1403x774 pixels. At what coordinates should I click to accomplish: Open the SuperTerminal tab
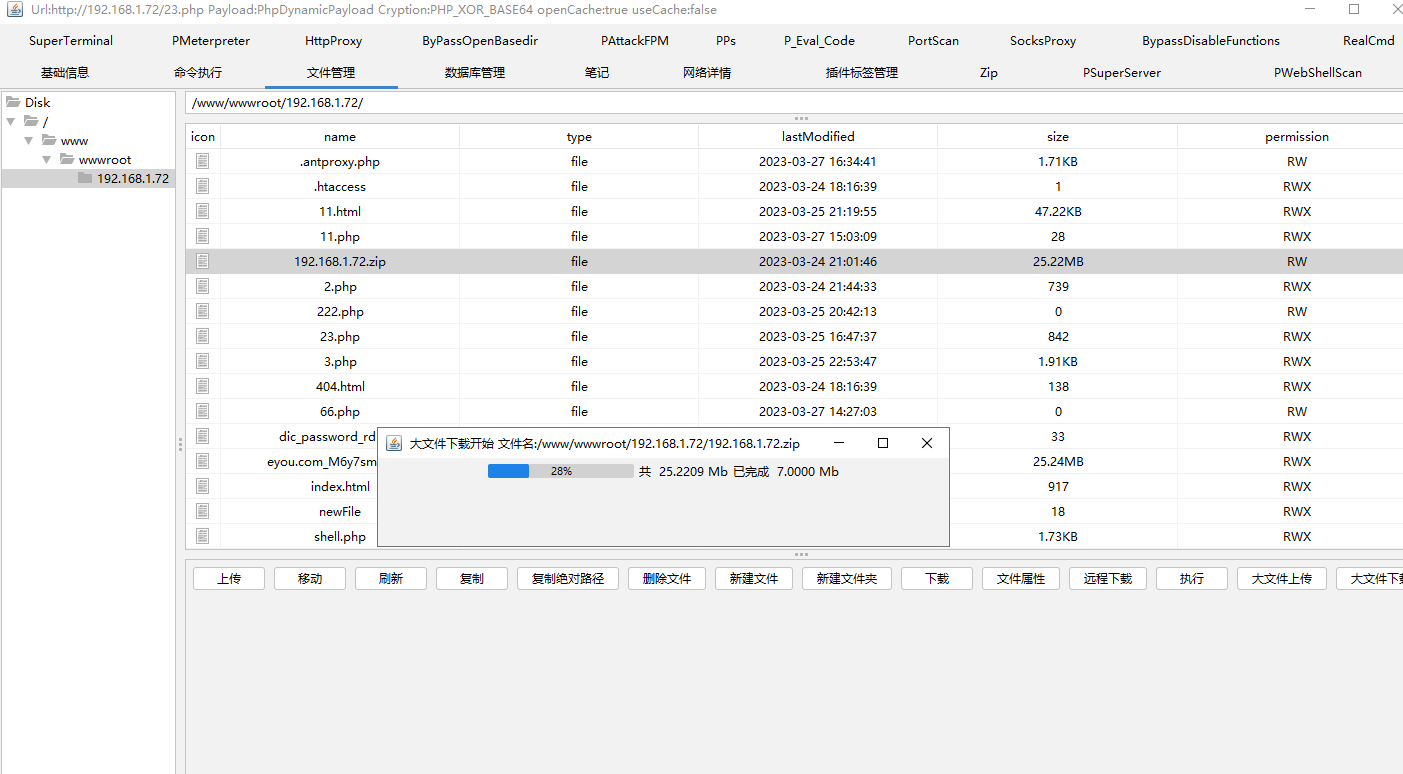(x=71, y=41)
